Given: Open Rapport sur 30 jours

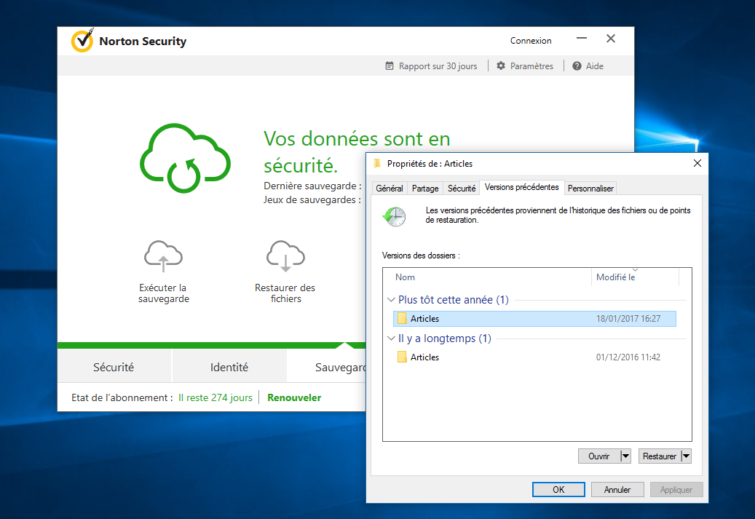Looking at the screenshot, I should point(437,66).
